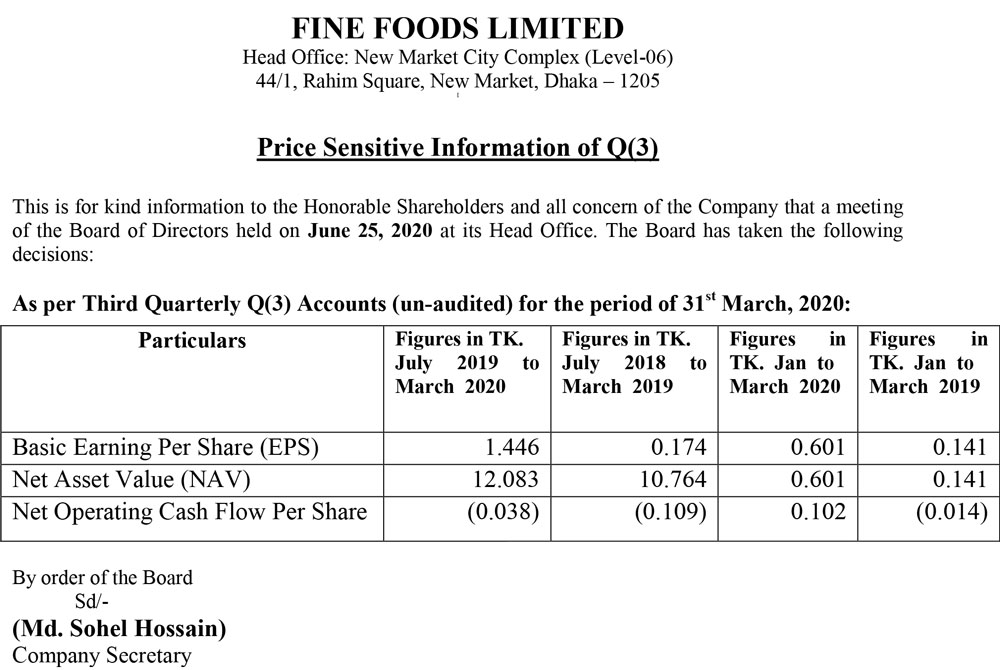Screen dimensions: 1000x670
Task: Click the Net Asset Value (NAV) row label
Action: pos(133,479)
